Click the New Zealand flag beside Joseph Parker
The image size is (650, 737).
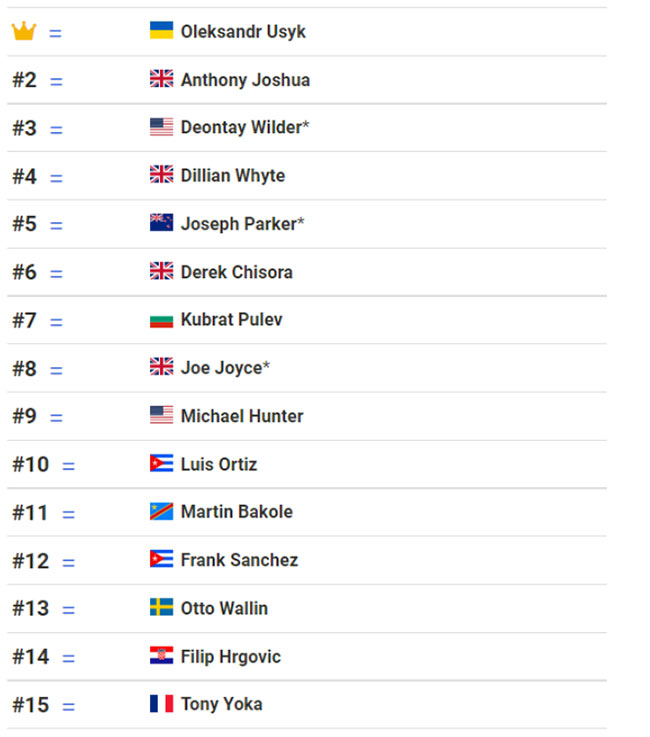[161, 222]
